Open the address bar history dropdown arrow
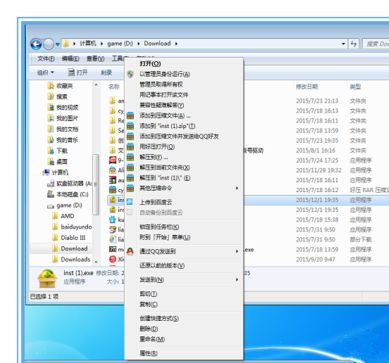Viewport: 389px width, 363px height. tap(344, 44)
